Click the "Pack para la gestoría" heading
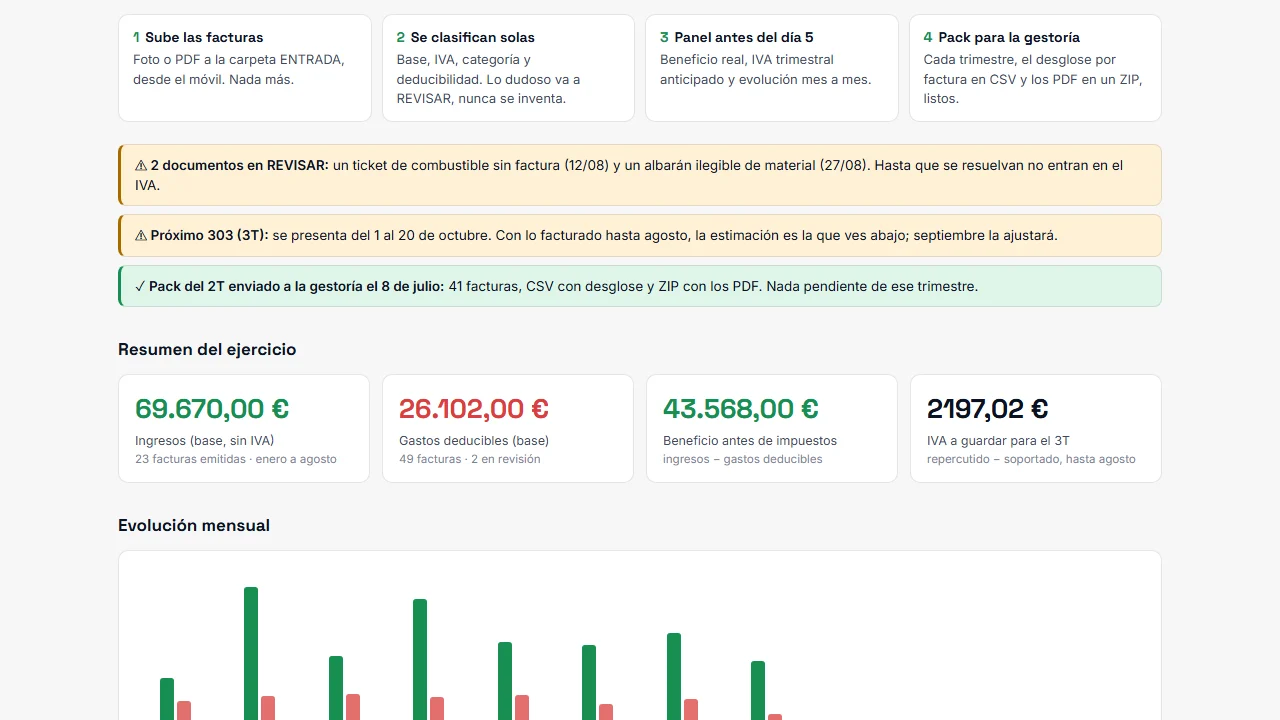 pyautogui.click(x=1002, y=37)
